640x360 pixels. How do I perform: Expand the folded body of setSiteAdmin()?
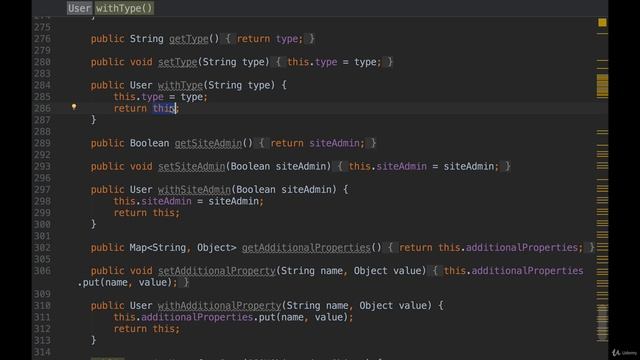[x=423, y=167]
